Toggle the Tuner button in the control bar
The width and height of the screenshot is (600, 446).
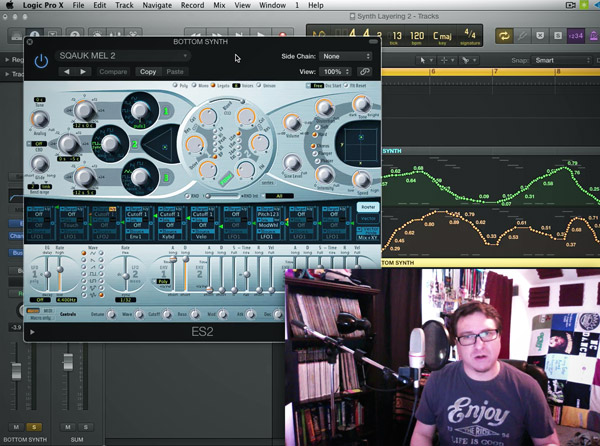522,36
